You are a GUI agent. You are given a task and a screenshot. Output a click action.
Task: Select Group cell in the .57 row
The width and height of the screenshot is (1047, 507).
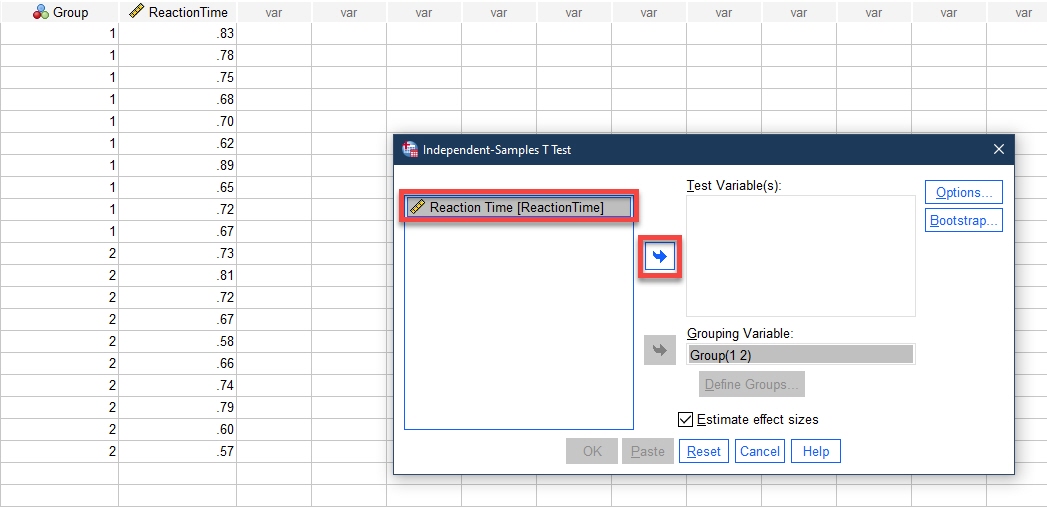point(59,452)
